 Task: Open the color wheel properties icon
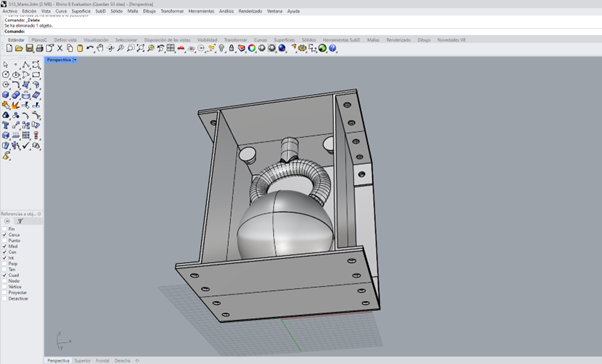point(252,48)
